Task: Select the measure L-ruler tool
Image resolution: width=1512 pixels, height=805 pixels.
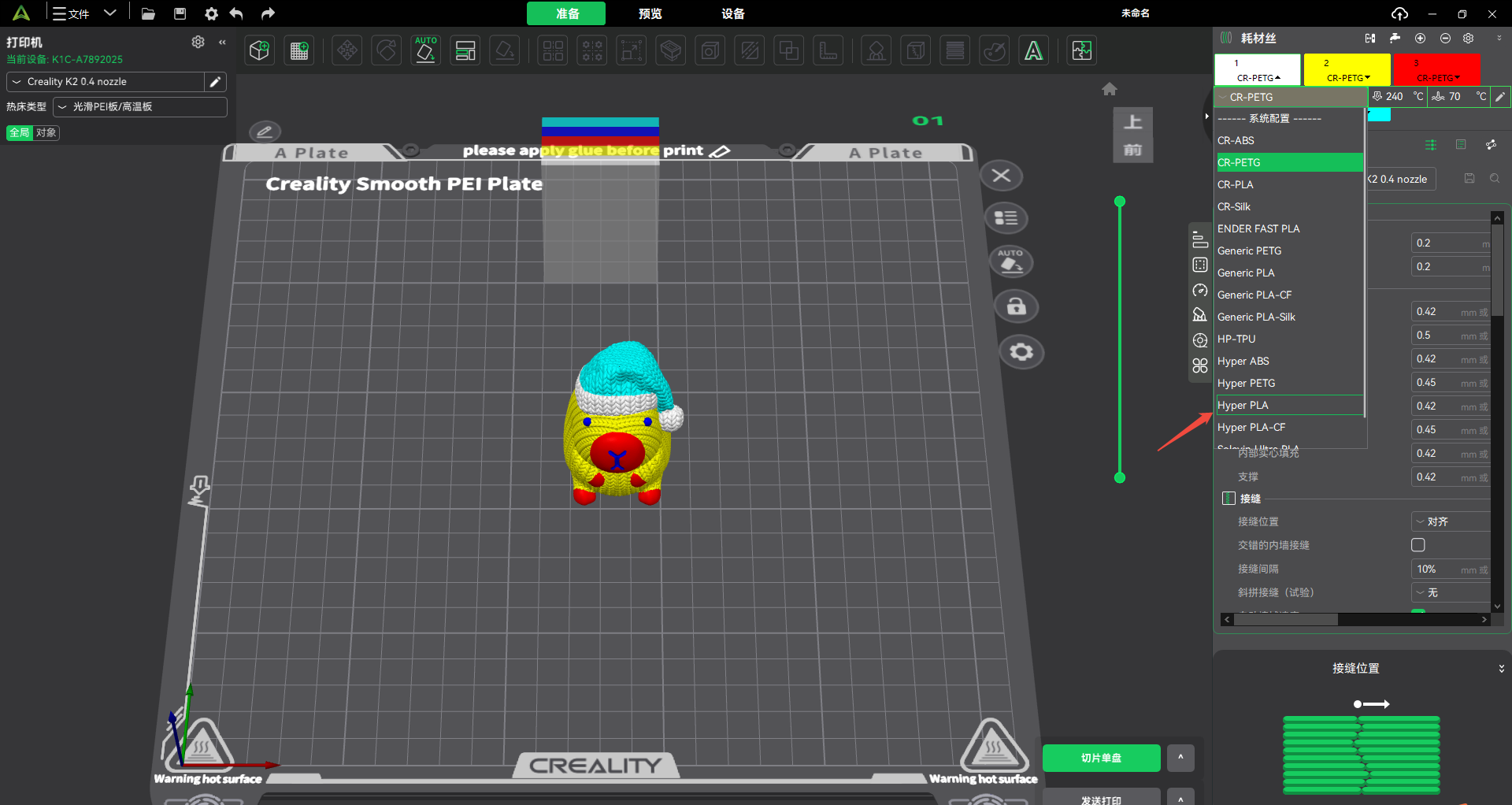Action: pos(828,51)
